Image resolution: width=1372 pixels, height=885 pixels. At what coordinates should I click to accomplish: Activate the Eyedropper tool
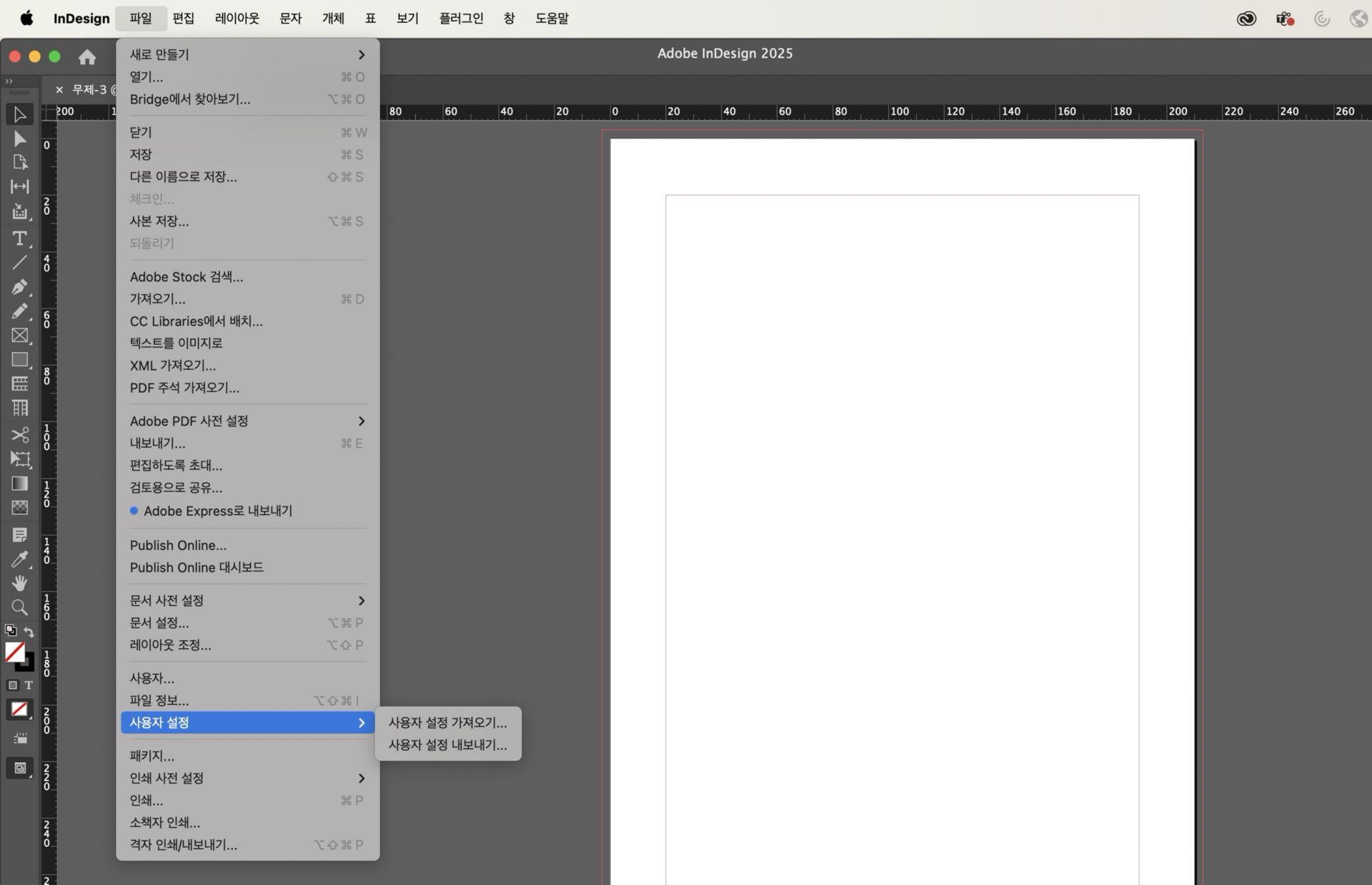coord(19,559)
